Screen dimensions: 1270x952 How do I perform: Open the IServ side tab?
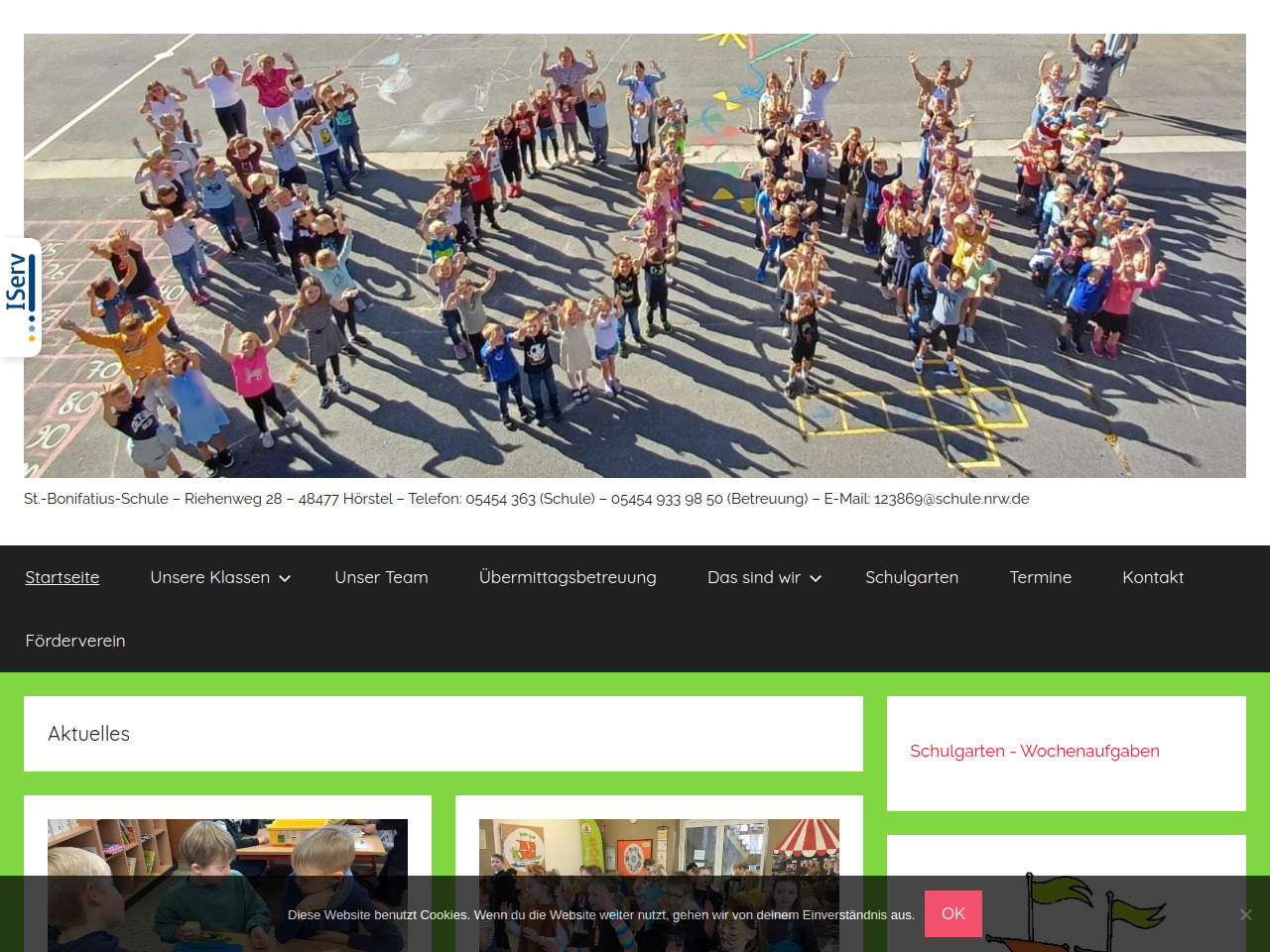point(20,297)
